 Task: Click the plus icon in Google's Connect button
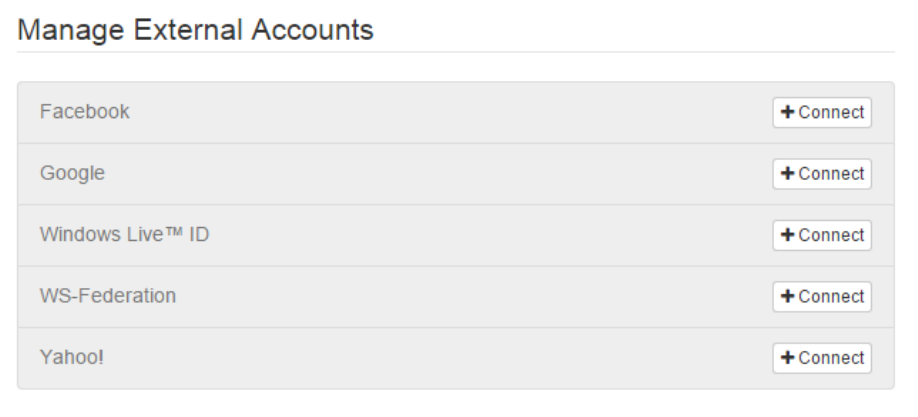click(x=788, y=174)
